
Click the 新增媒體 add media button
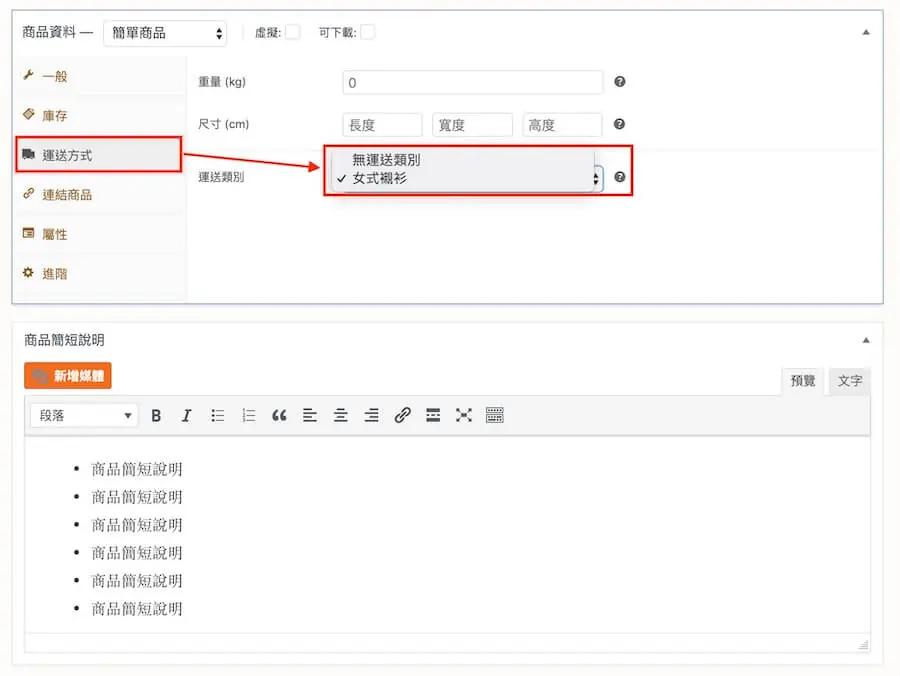68,376
